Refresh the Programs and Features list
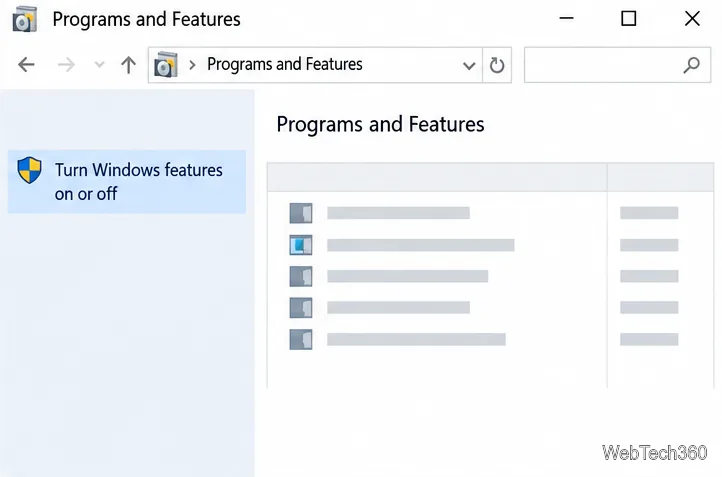The width and height of the screenshot is (722, 477). click(497, 65)
